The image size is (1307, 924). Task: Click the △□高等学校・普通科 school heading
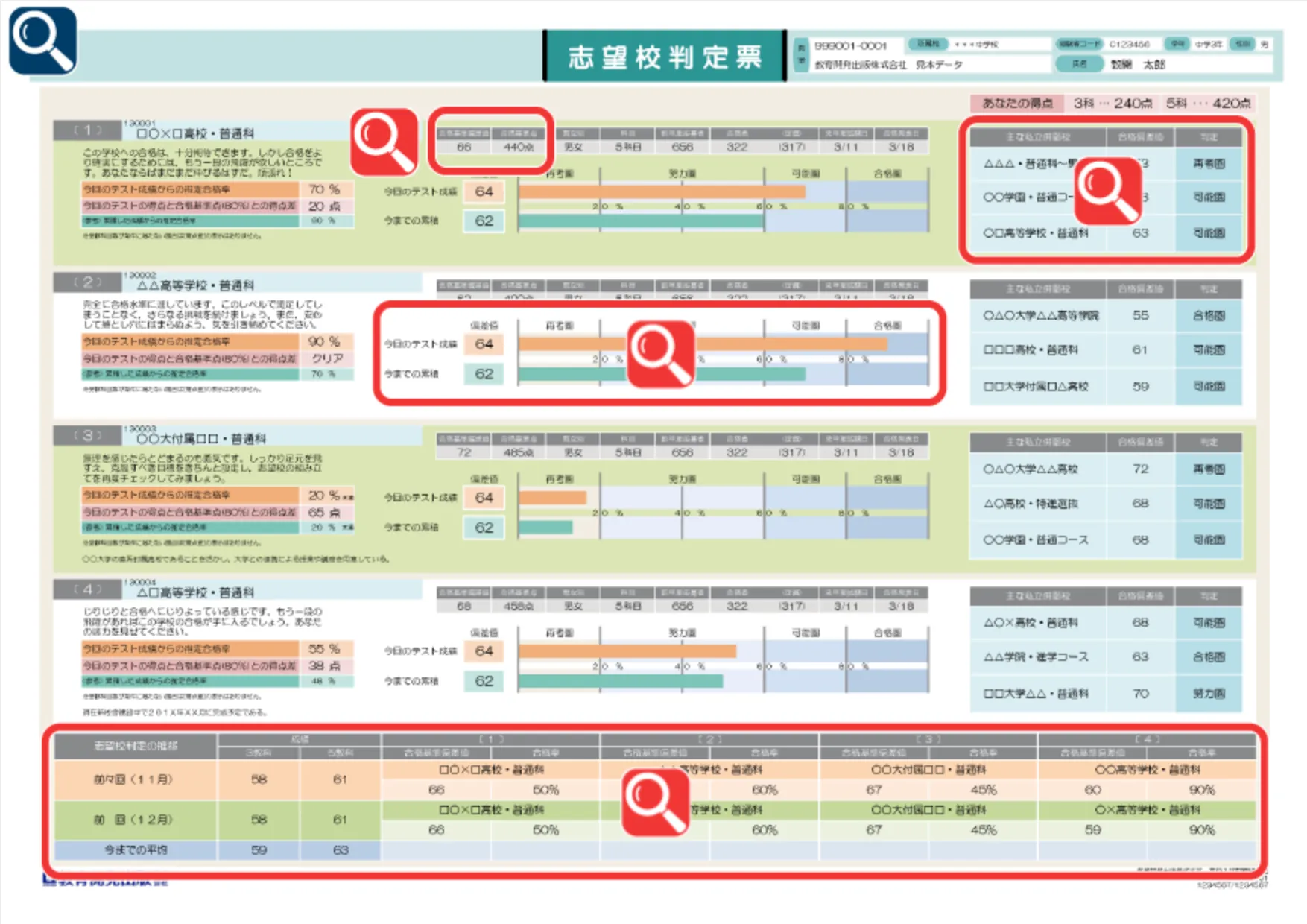click(195, 592)
